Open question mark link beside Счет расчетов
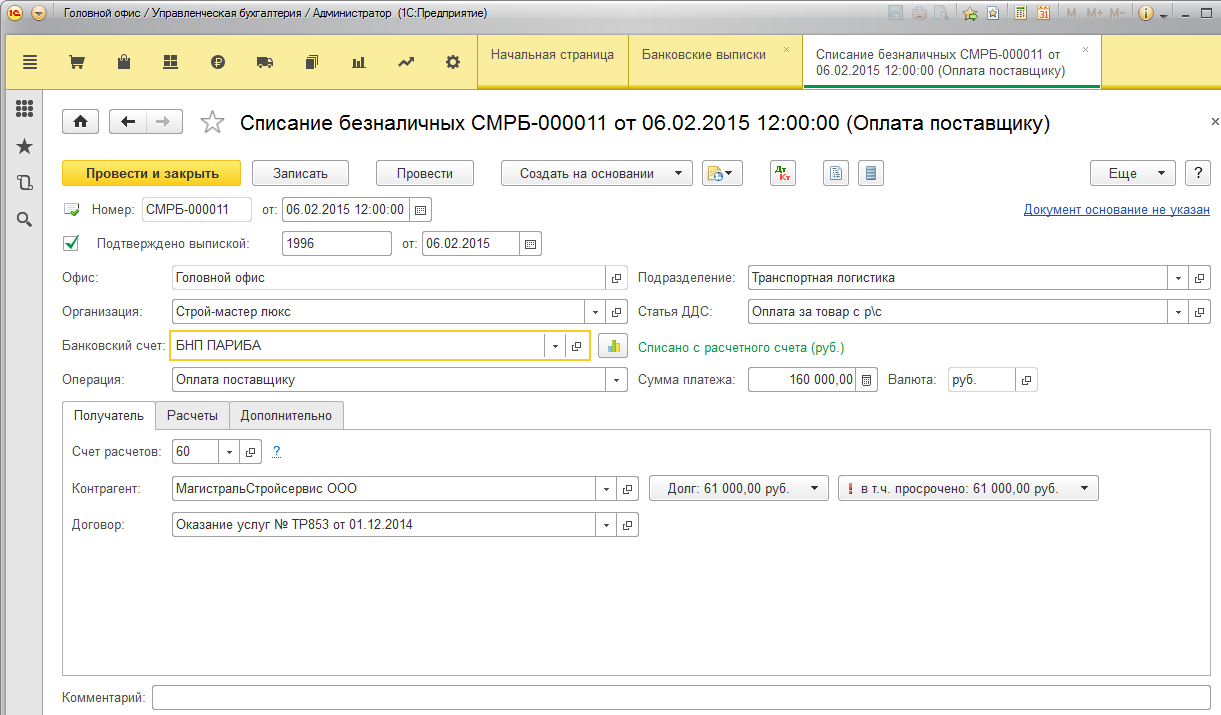Viewport: 1221px width, 715px height. pos(277,451)
